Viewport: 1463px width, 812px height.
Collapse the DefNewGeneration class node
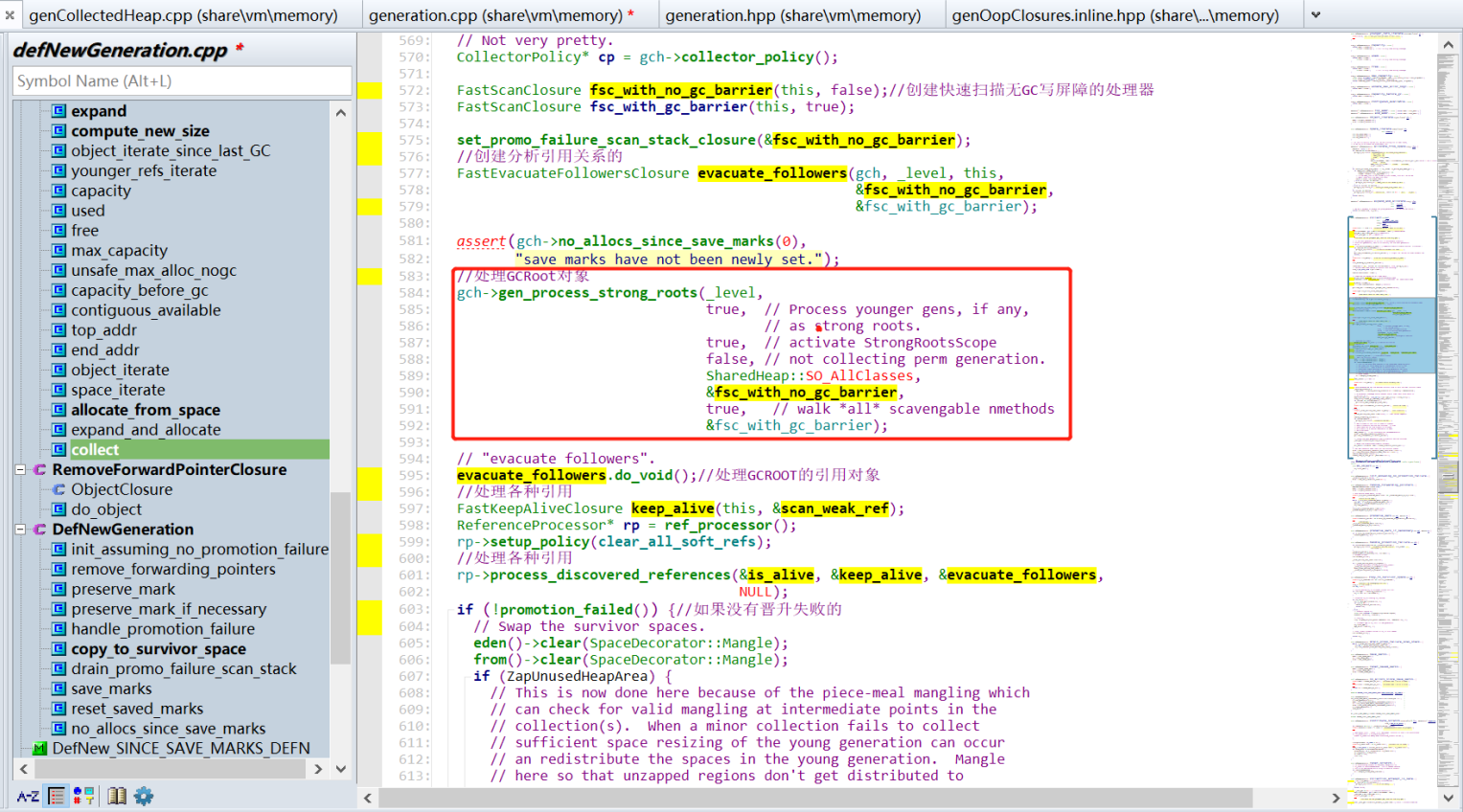(20, 530)
